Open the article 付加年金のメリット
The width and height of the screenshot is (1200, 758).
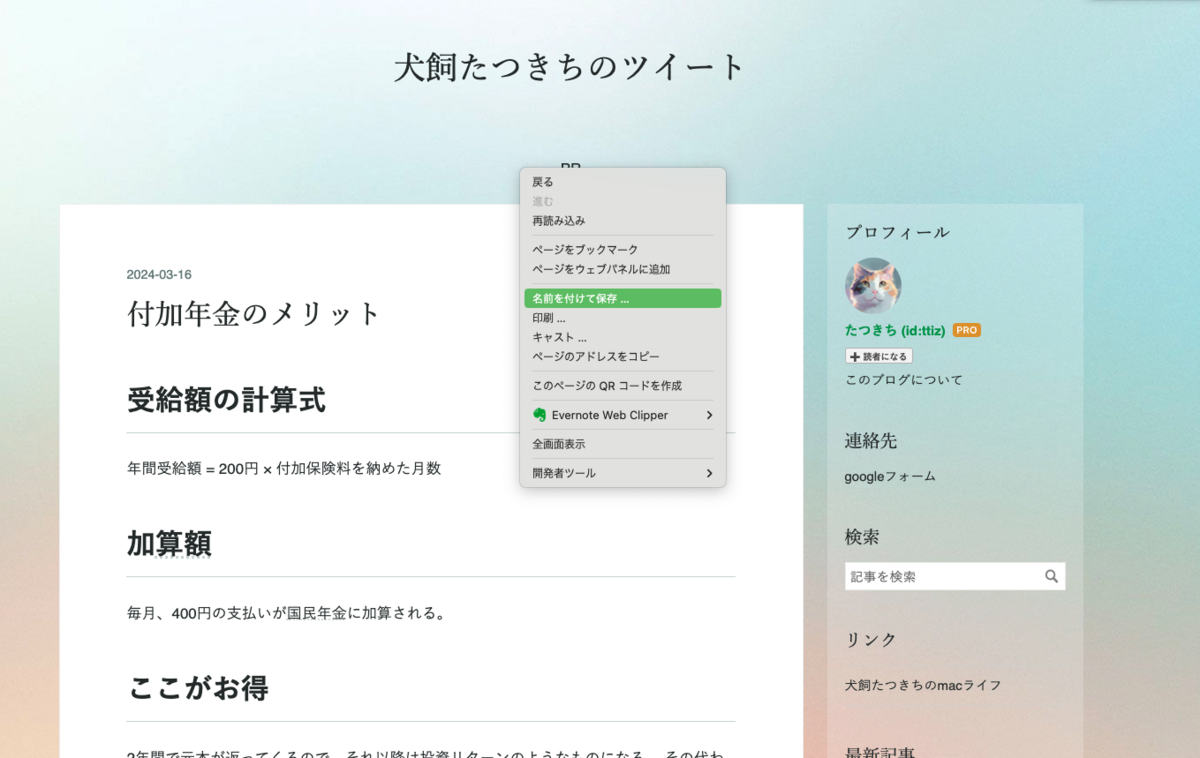pyautogui.click(x=253, y=313)
